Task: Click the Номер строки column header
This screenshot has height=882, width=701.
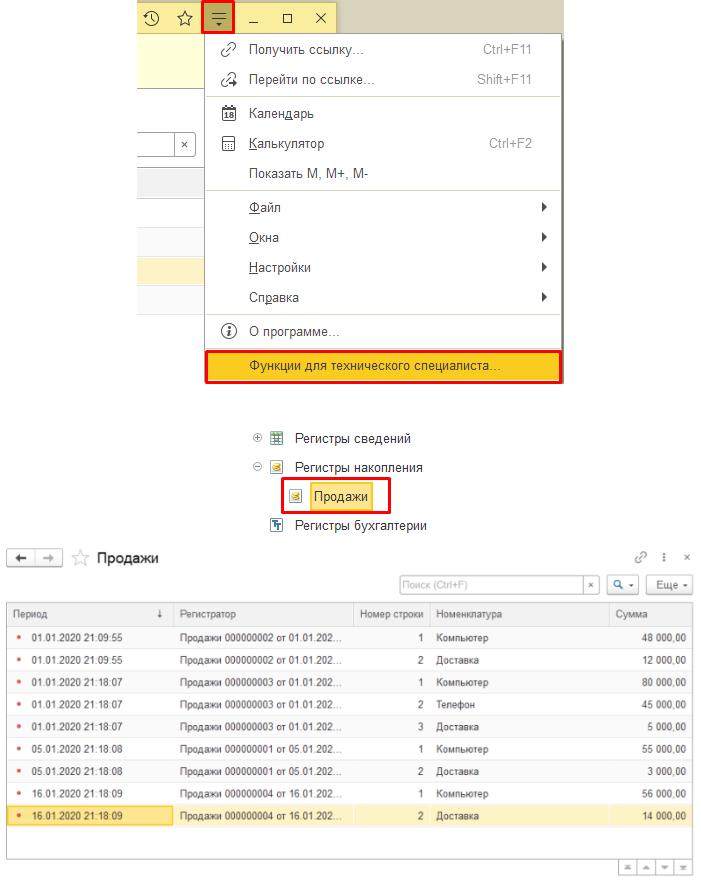Action: tap(392, 614)
